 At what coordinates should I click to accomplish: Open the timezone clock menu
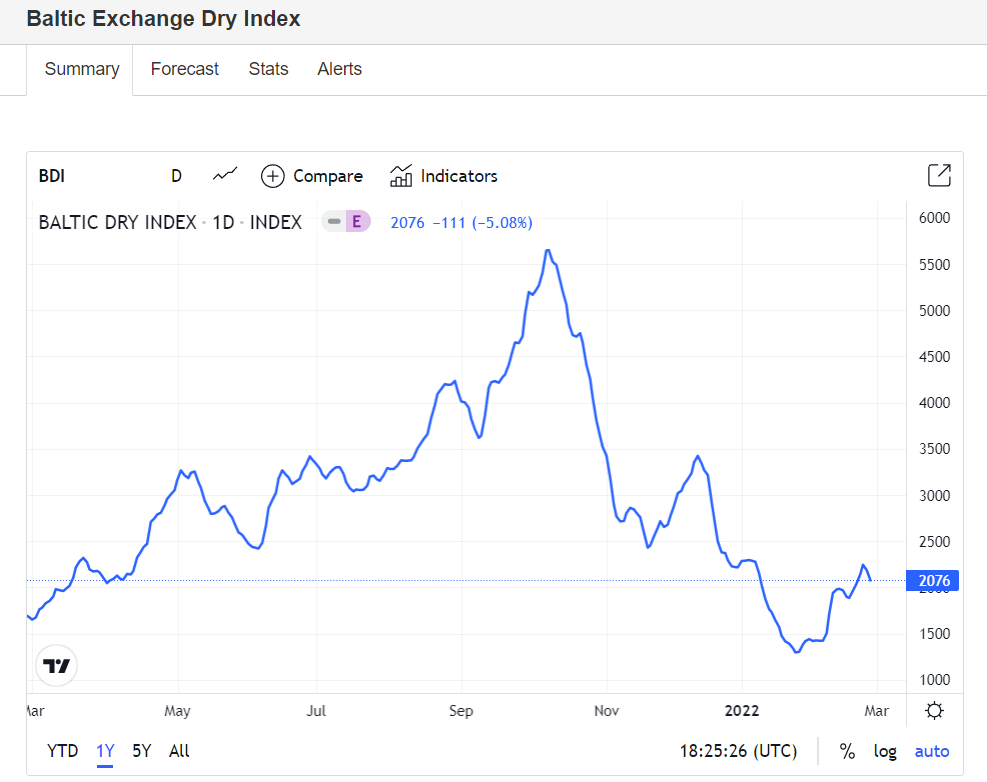[x=738, y=751]
